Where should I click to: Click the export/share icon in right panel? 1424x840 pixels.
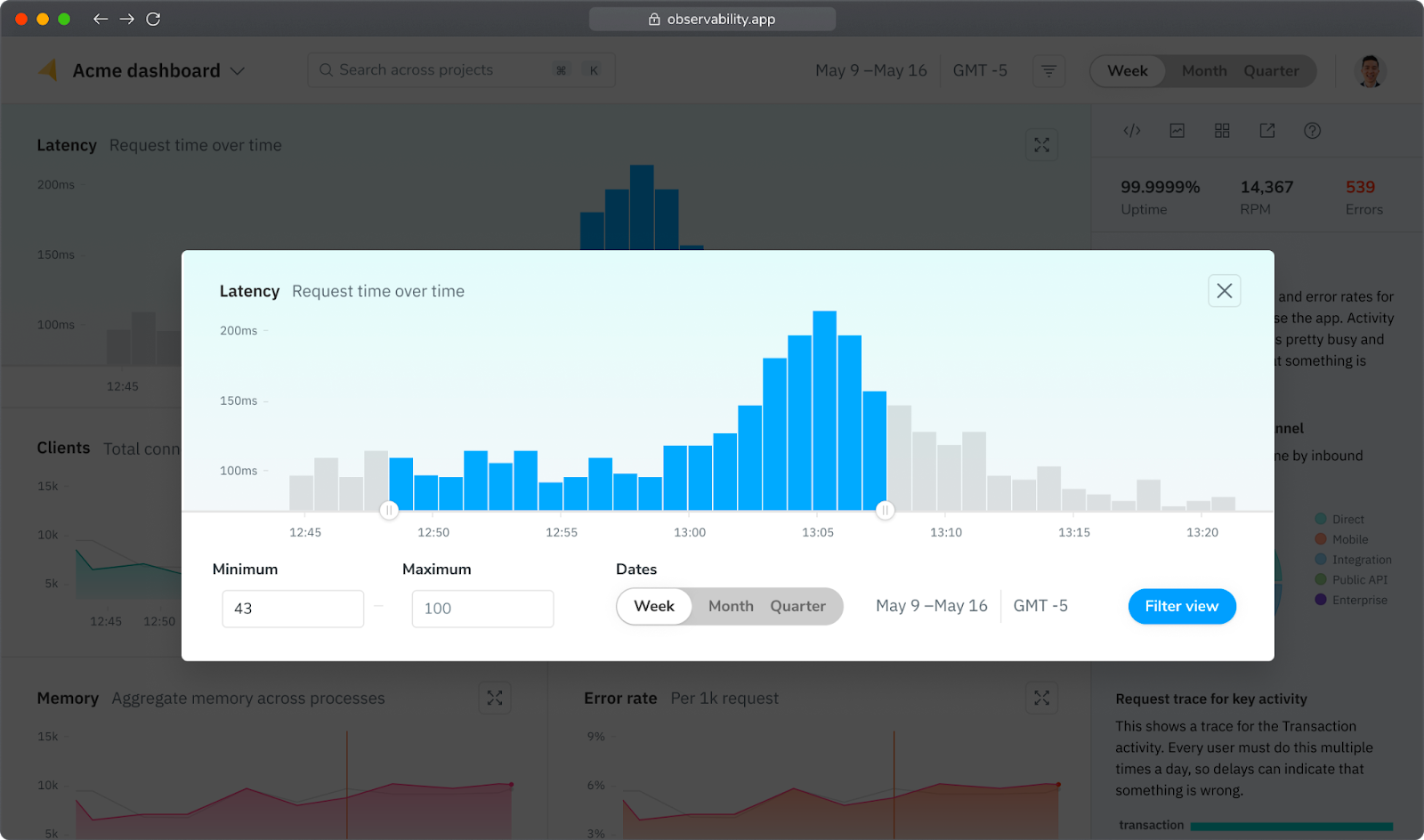(1266, 130)
